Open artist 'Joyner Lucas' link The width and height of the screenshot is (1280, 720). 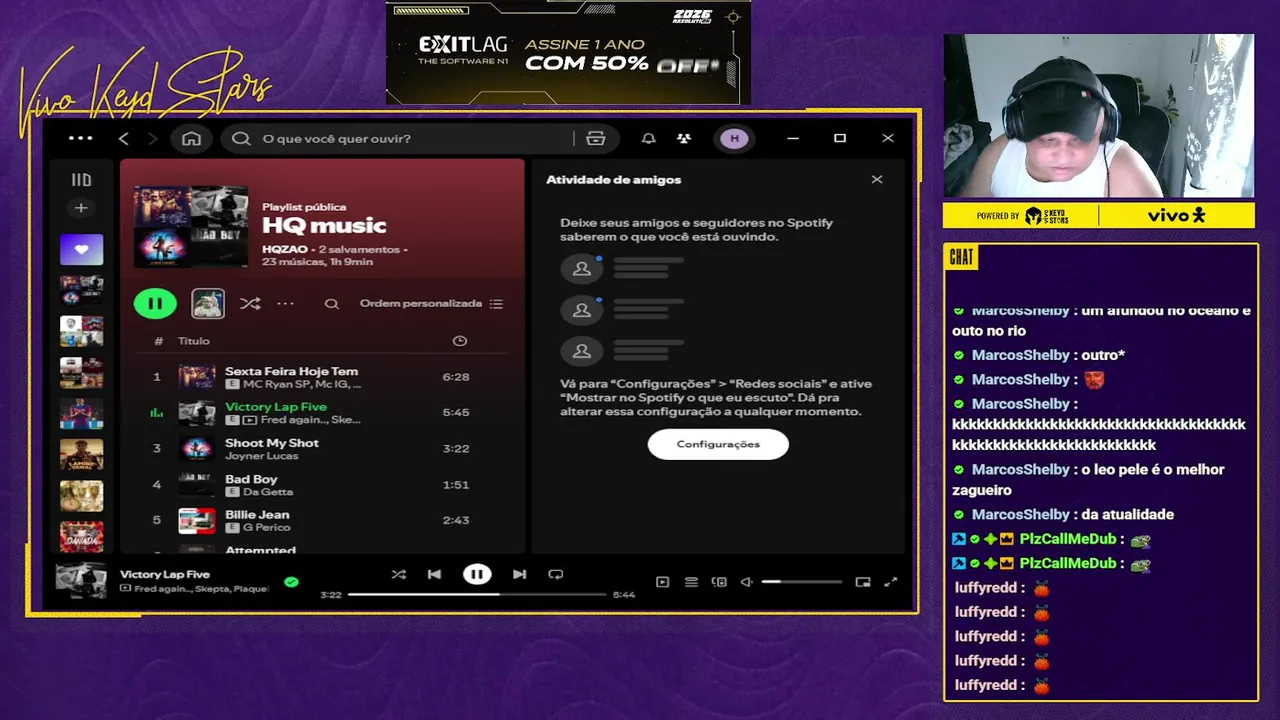coord(262,456)
